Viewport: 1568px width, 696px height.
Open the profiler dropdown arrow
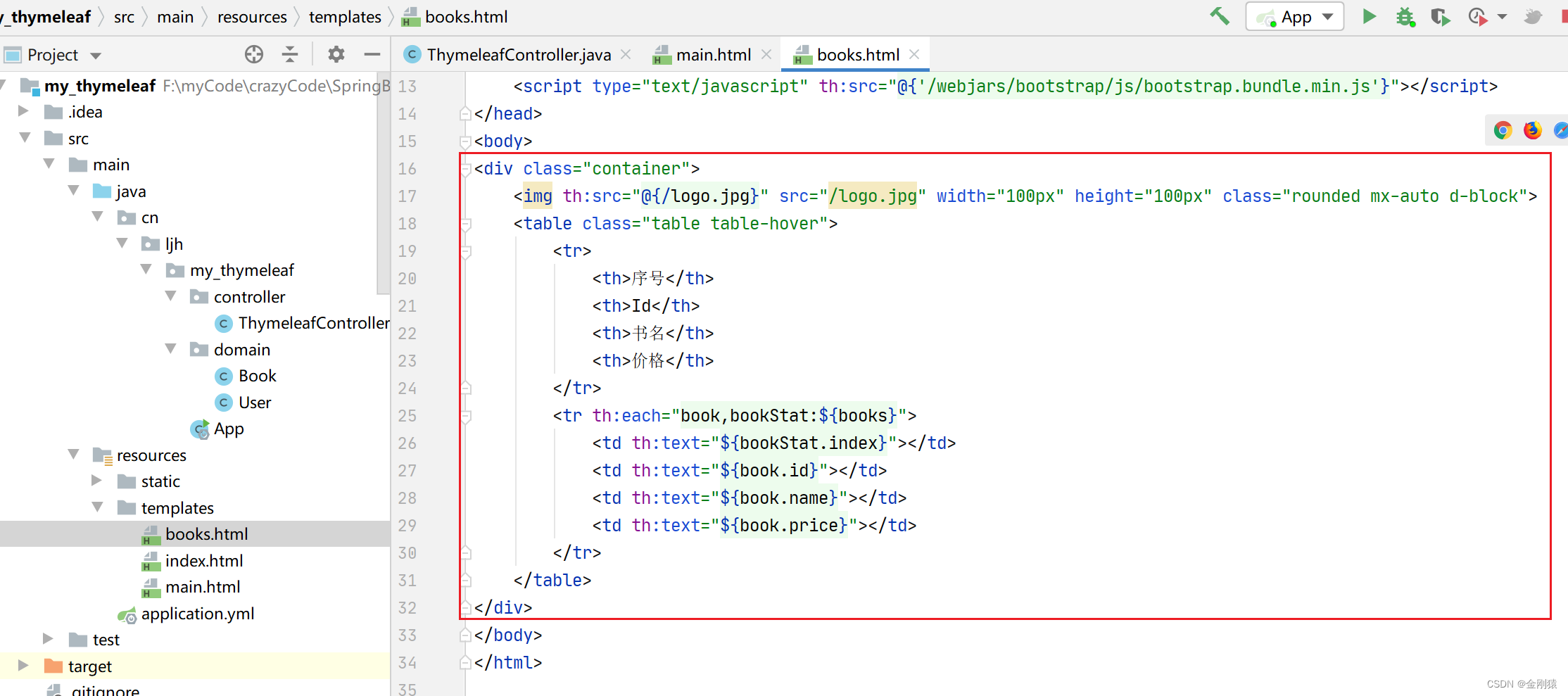pos(1502,17)
